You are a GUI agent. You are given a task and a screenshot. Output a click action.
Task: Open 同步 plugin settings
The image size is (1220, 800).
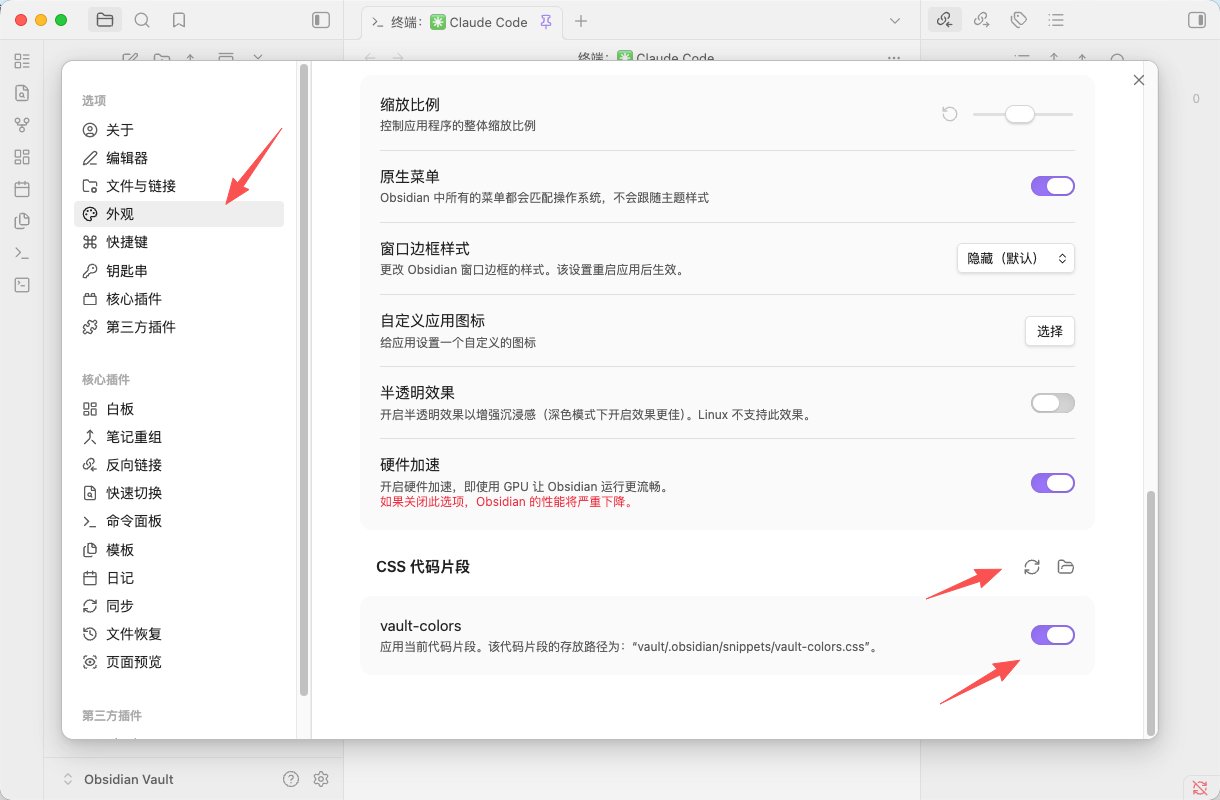(179, 606)
